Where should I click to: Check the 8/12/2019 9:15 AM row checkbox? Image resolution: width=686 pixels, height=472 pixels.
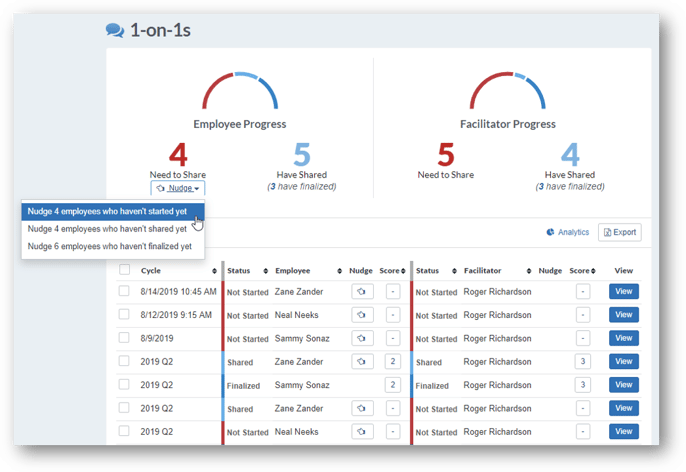click(124, 314)
